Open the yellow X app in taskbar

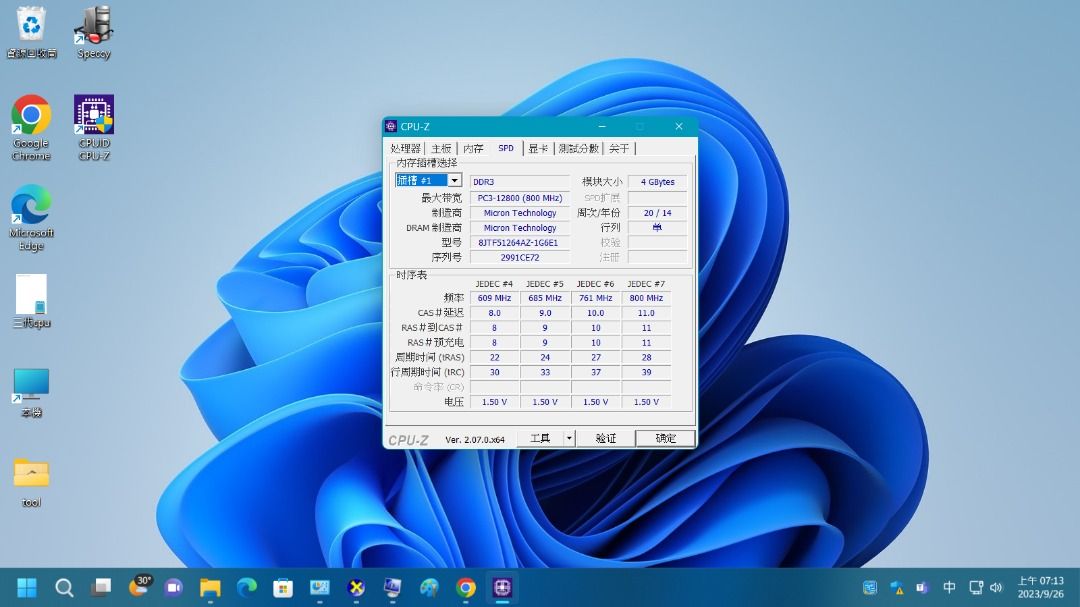point(356,588)
